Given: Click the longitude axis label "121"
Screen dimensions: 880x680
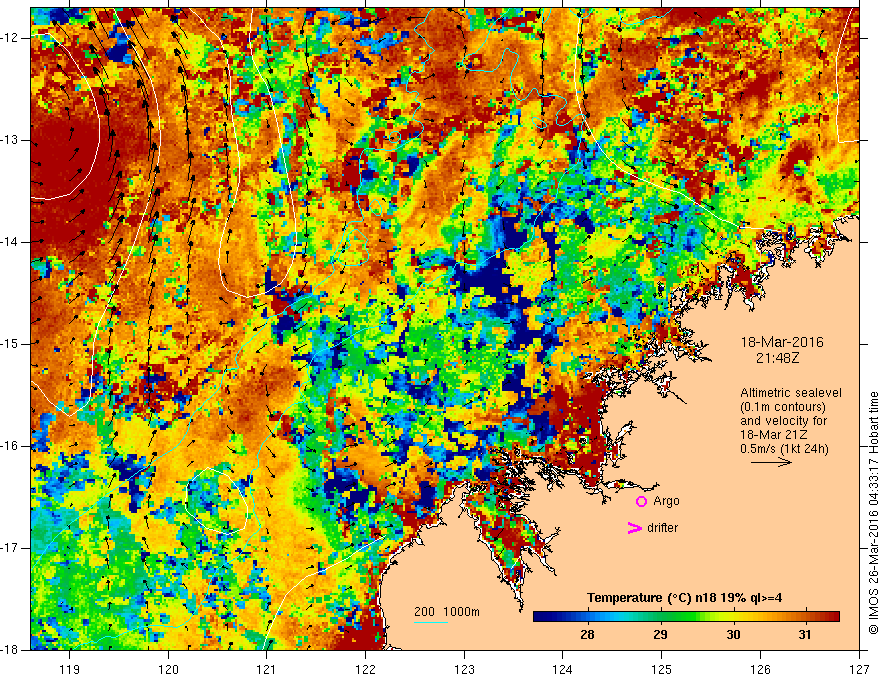Looking at the screenshot, I should (267, 669).
